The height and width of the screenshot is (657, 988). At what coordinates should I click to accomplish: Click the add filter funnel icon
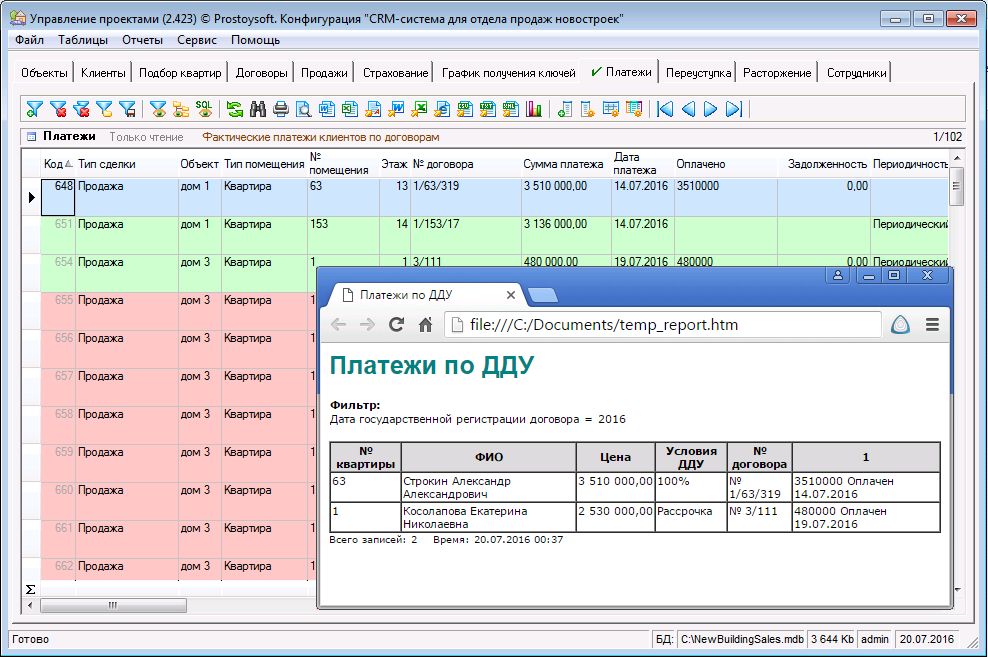coord(35,109)
